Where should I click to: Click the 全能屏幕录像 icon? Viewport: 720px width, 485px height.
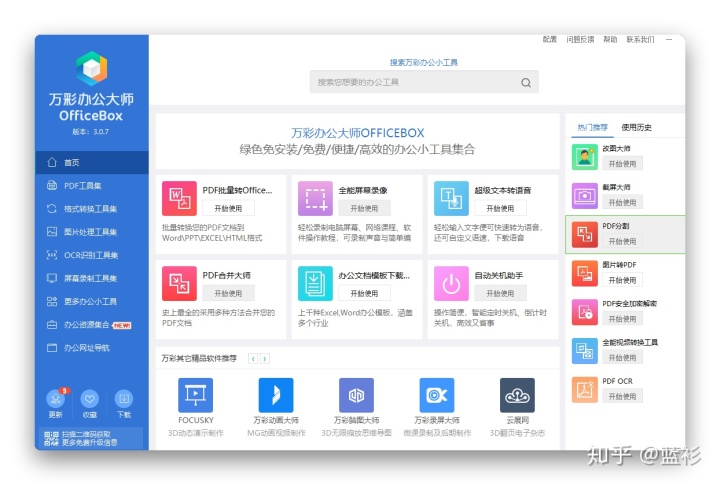[315, 198]
